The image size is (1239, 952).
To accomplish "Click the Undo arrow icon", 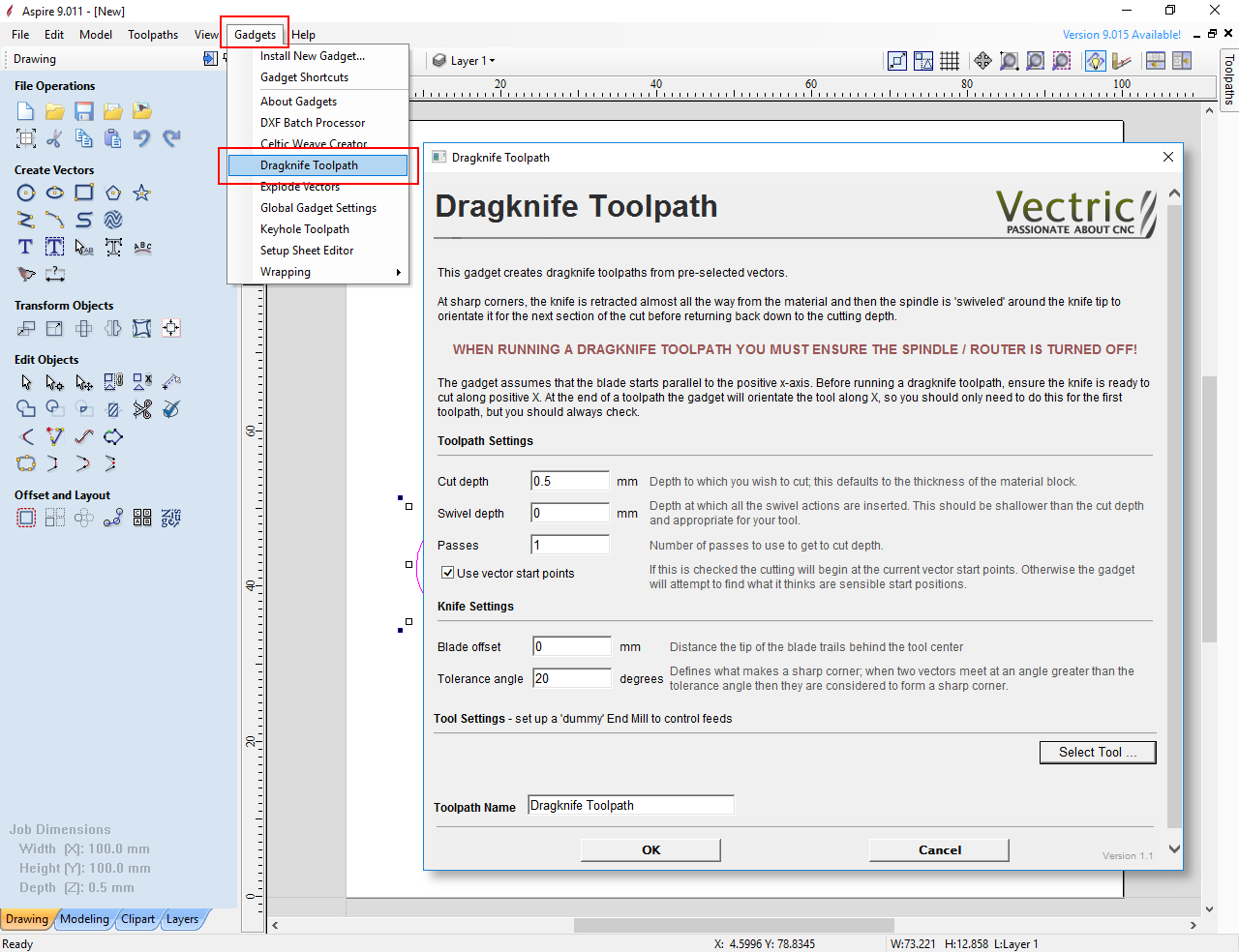I will 142,138.
